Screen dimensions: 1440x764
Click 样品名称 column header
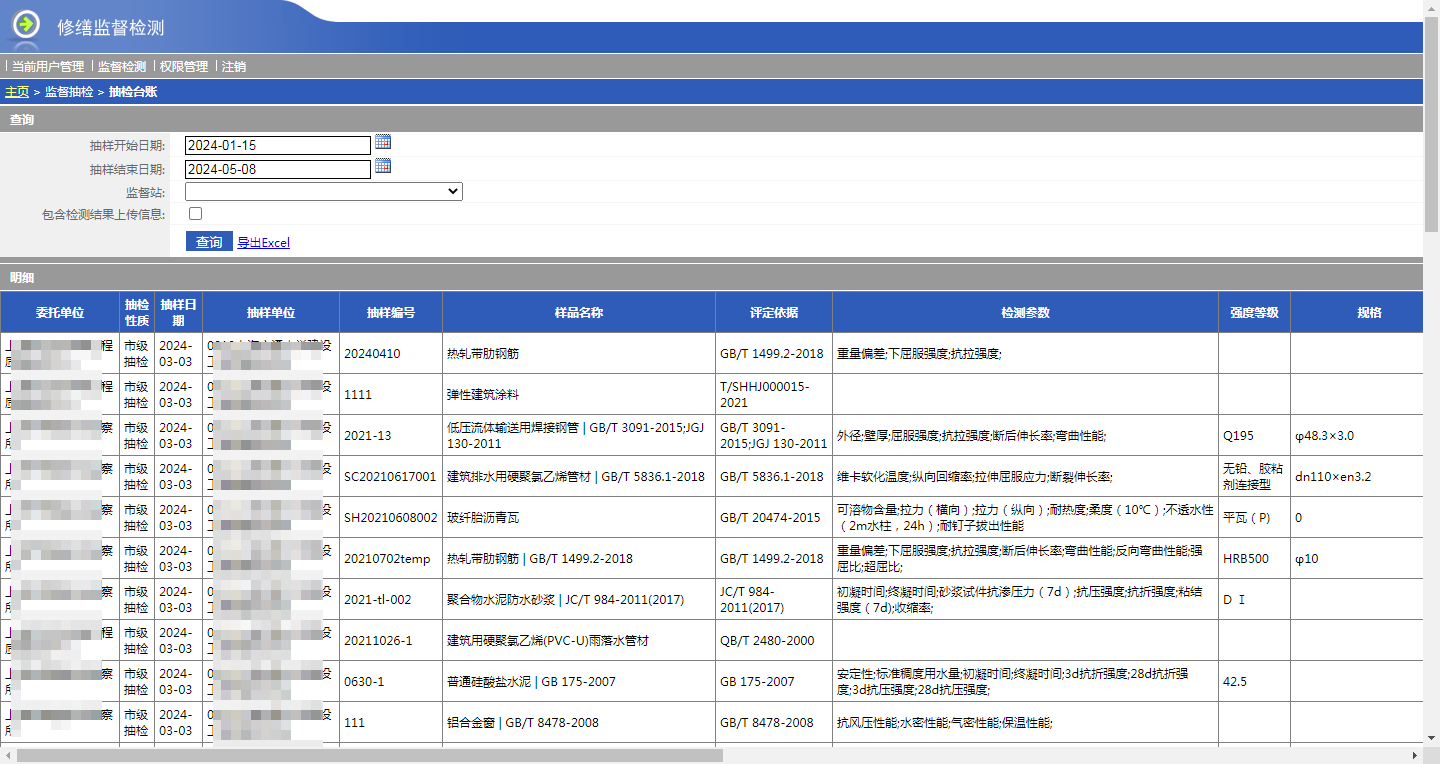(x=579, y=312)
